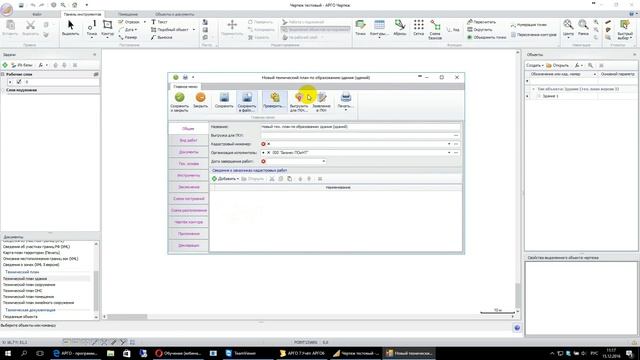This screenshot has width=640, height=360.
Task: Switch to the 'Общие' side tab
Action: [188, 129]
